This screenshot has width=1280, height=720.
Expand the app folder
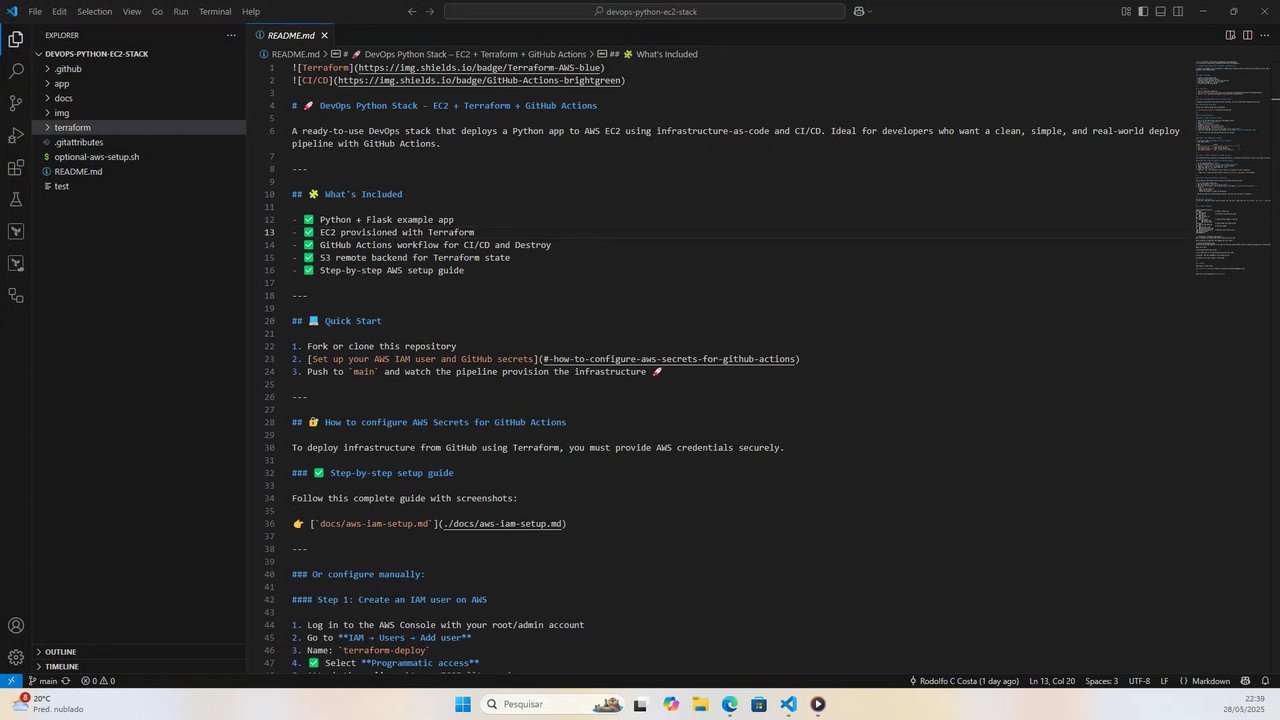pos(140,84)
